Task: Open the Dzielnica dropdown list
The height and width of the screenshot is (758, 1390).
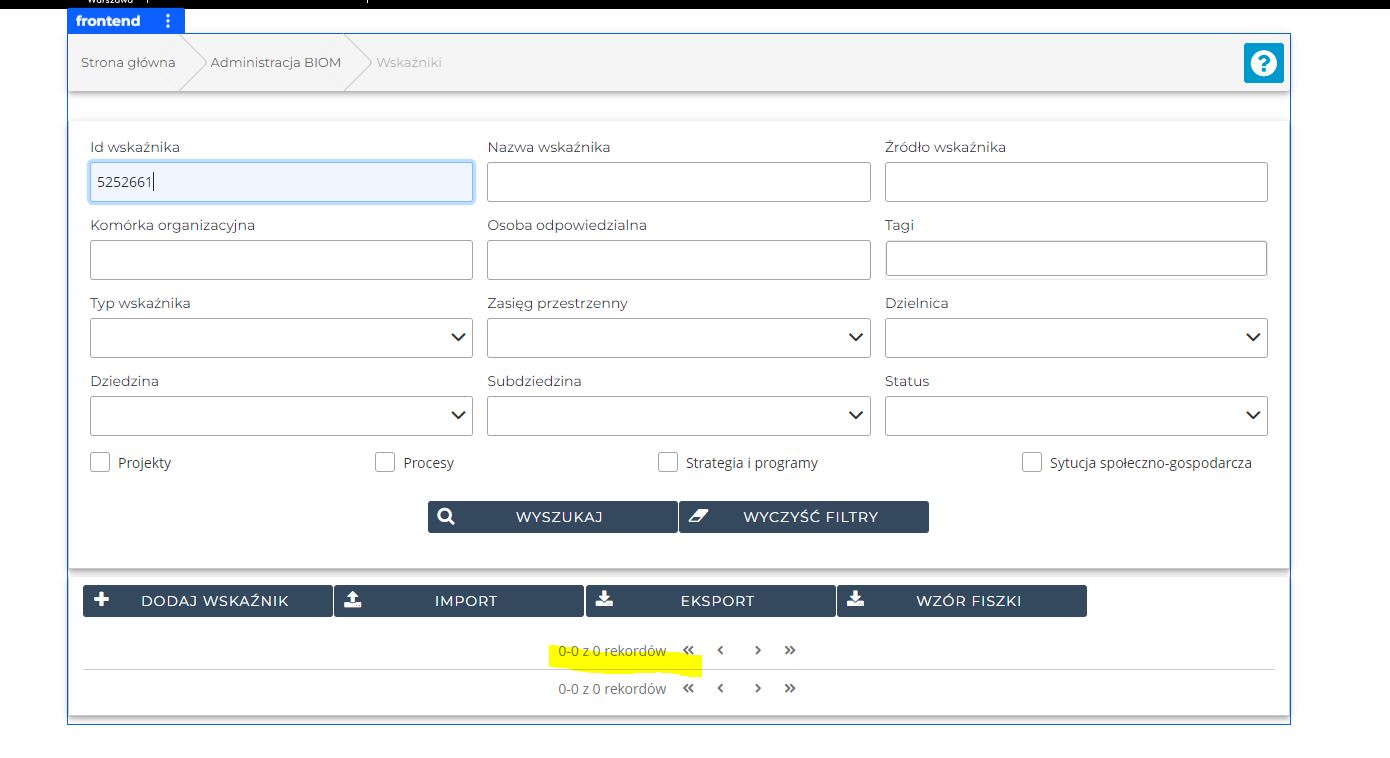Action: (x=1076, y=338)
